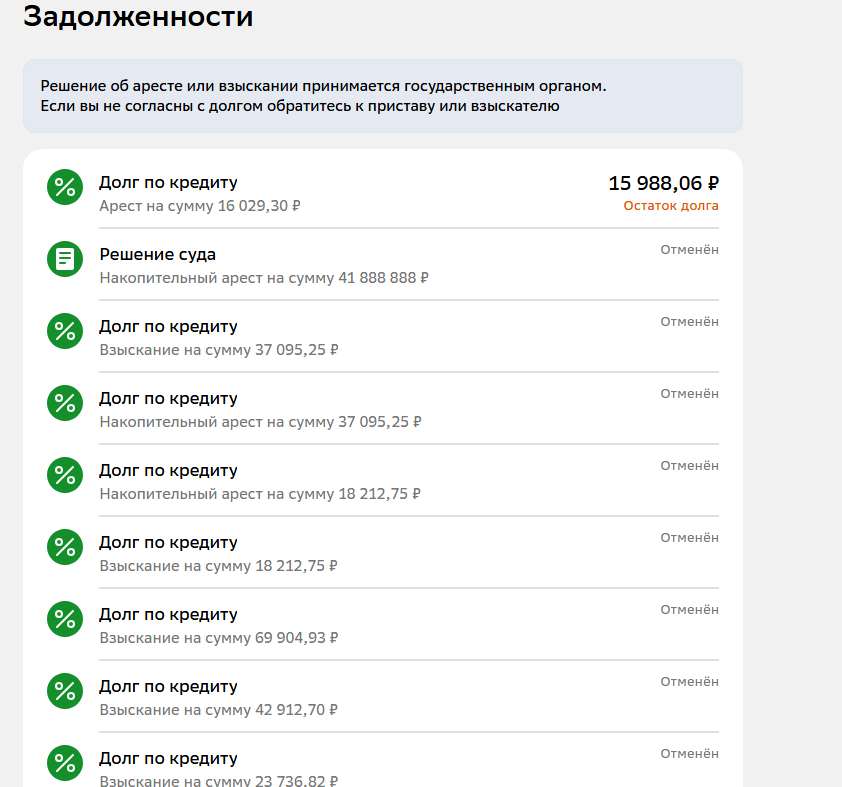Click percent icon beside Взыскание 18 212,75 ₽
This screenshot has height=787, width=842.
click(65, 547)
